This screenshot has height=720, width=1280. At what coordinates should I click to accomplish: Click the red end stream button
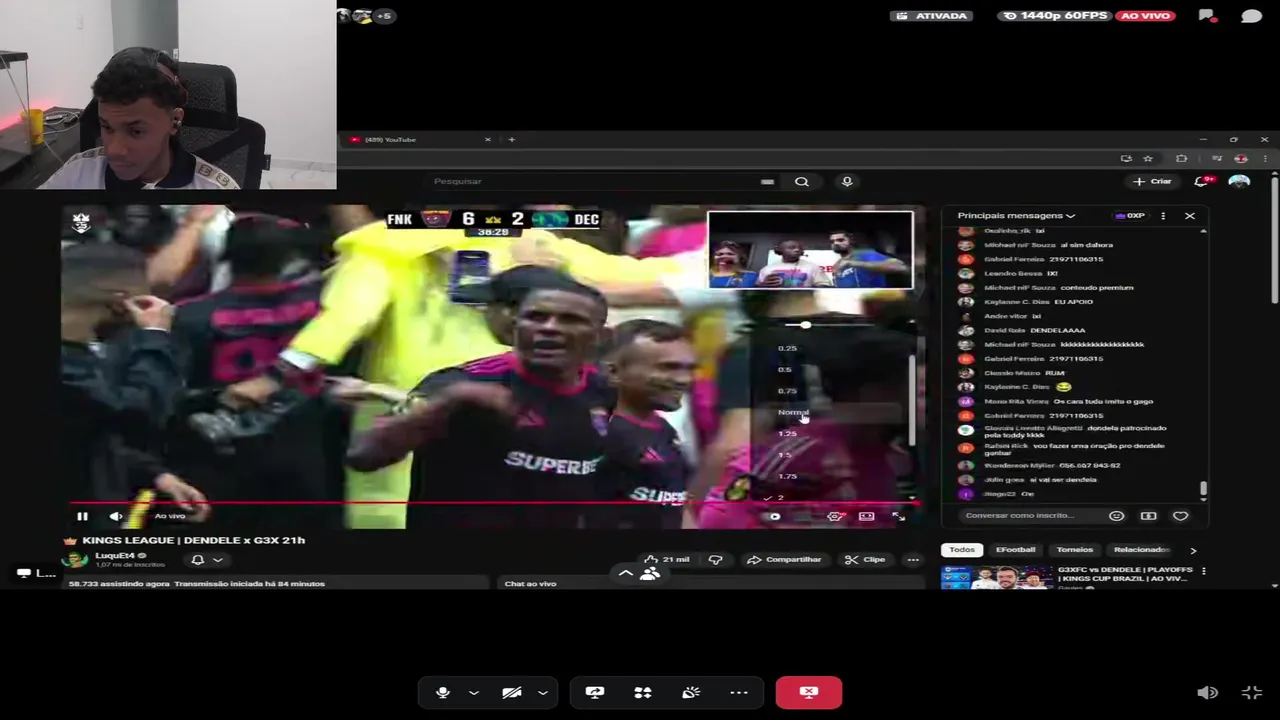(808, 692)
